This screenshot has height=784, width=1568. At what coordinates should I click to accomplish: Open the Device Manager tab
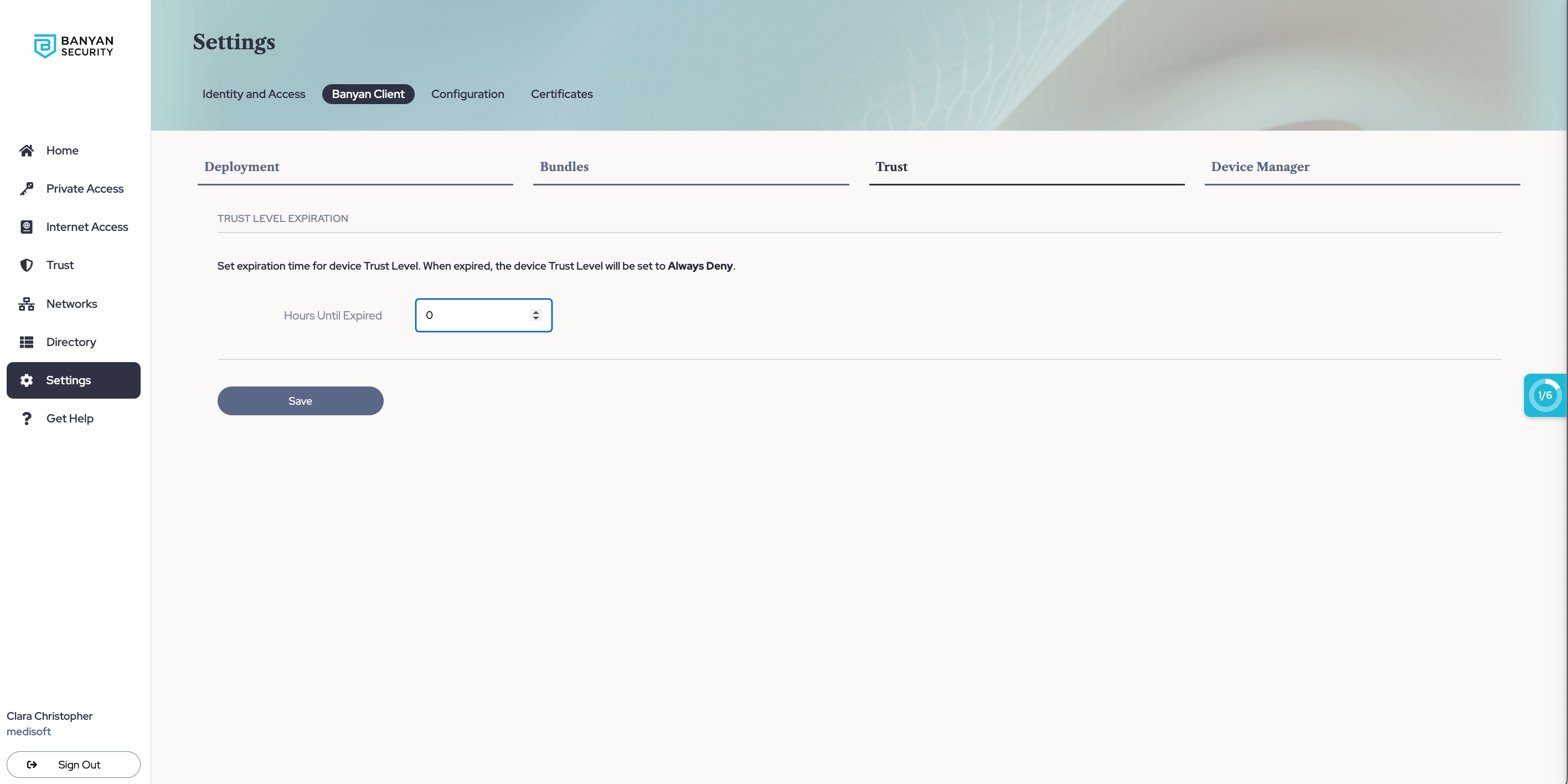coord(1260,167)
